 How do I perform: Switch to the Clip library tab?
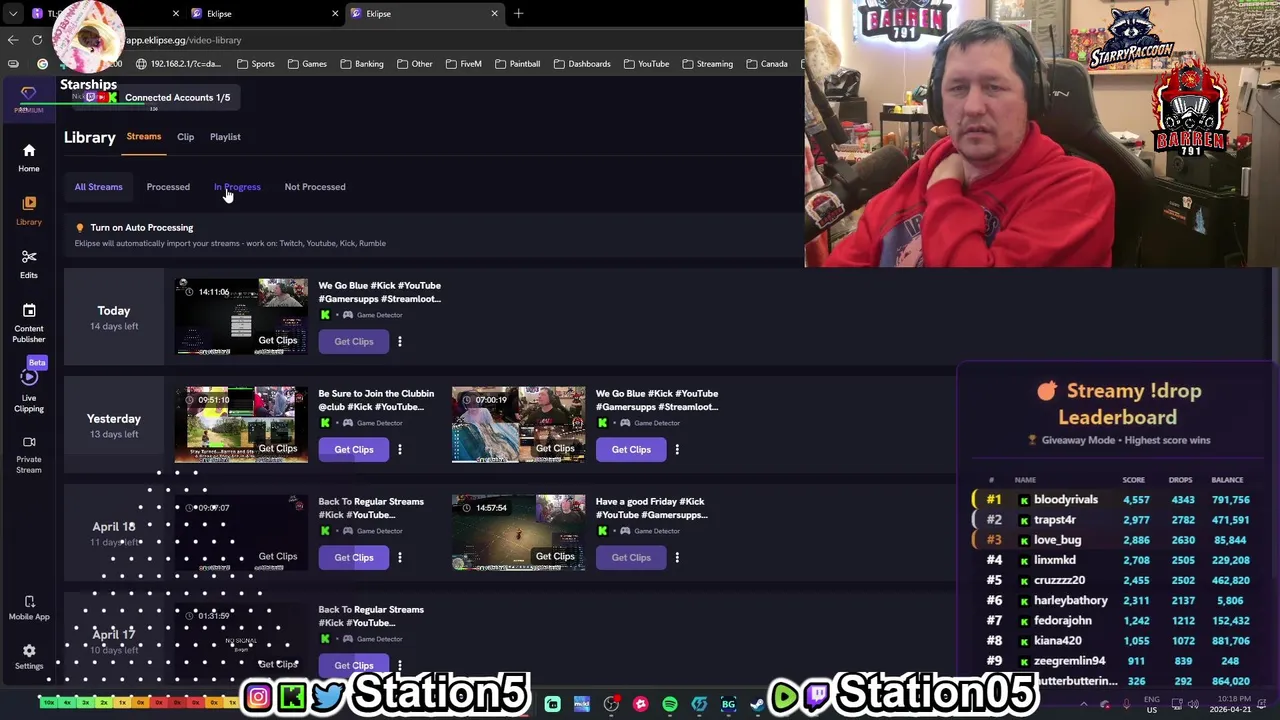pyautogui.click(x=186, y=137)
